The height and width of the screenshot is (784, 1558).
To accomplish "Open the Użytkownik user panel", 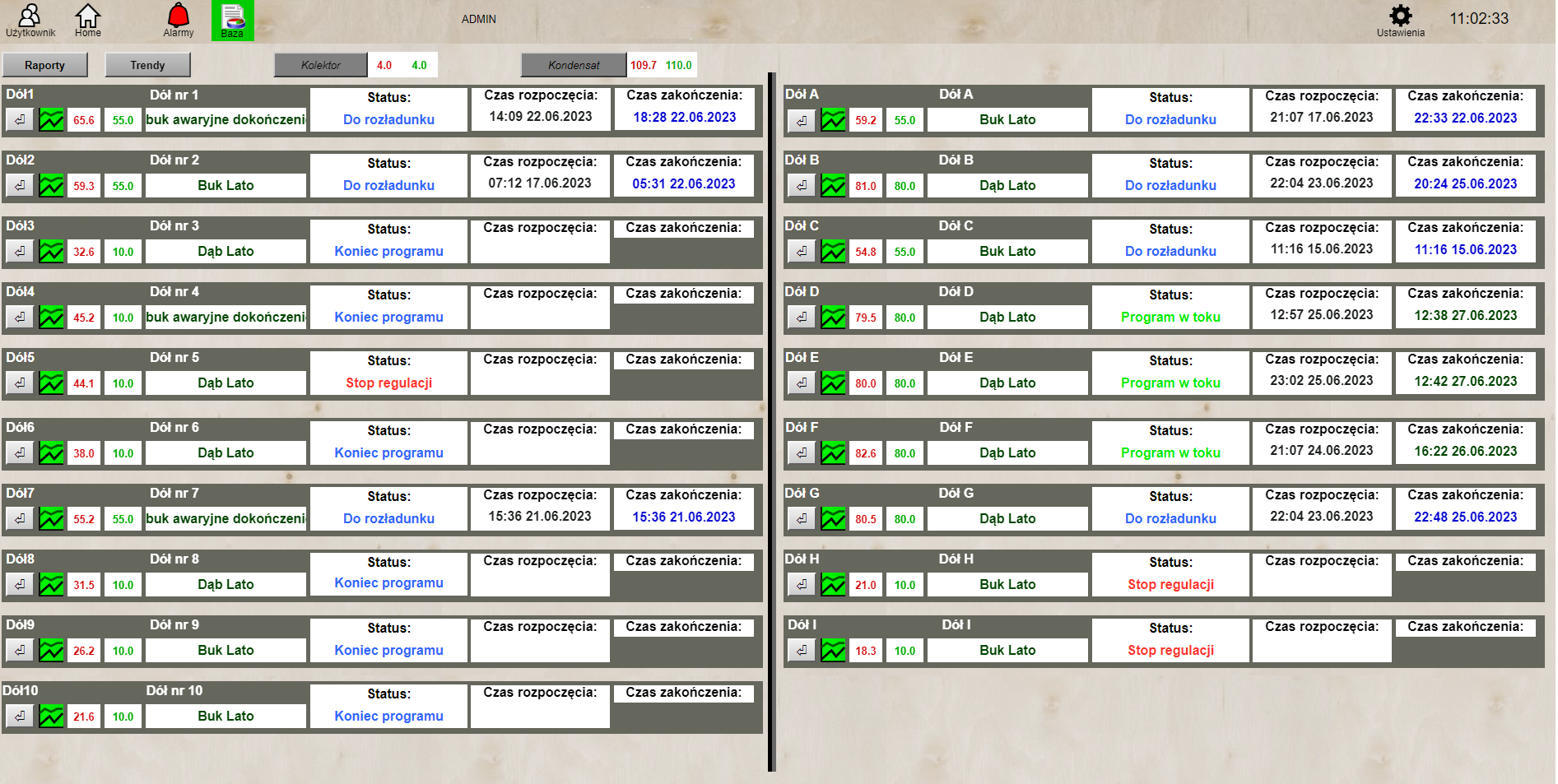I will click(30, 18).
